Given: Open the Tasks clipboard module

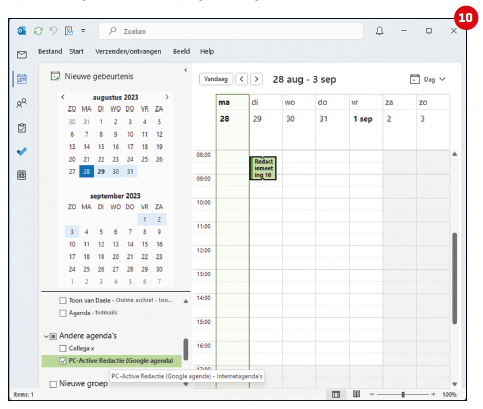Looking at the screenshot, I should coord(22,128).
